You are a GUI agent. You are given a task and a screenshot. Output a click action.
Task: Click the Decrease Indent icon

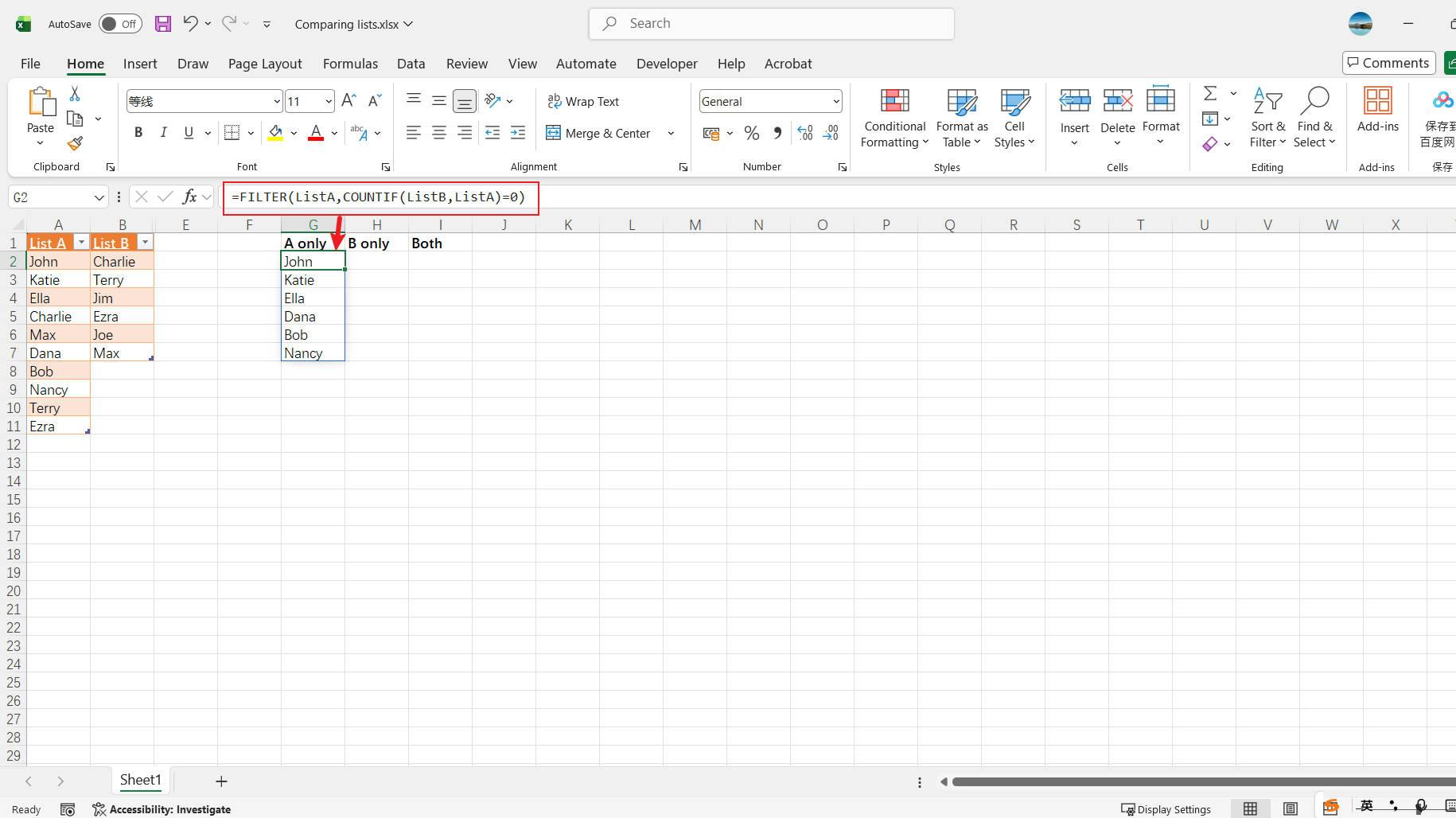click(492, 133)
